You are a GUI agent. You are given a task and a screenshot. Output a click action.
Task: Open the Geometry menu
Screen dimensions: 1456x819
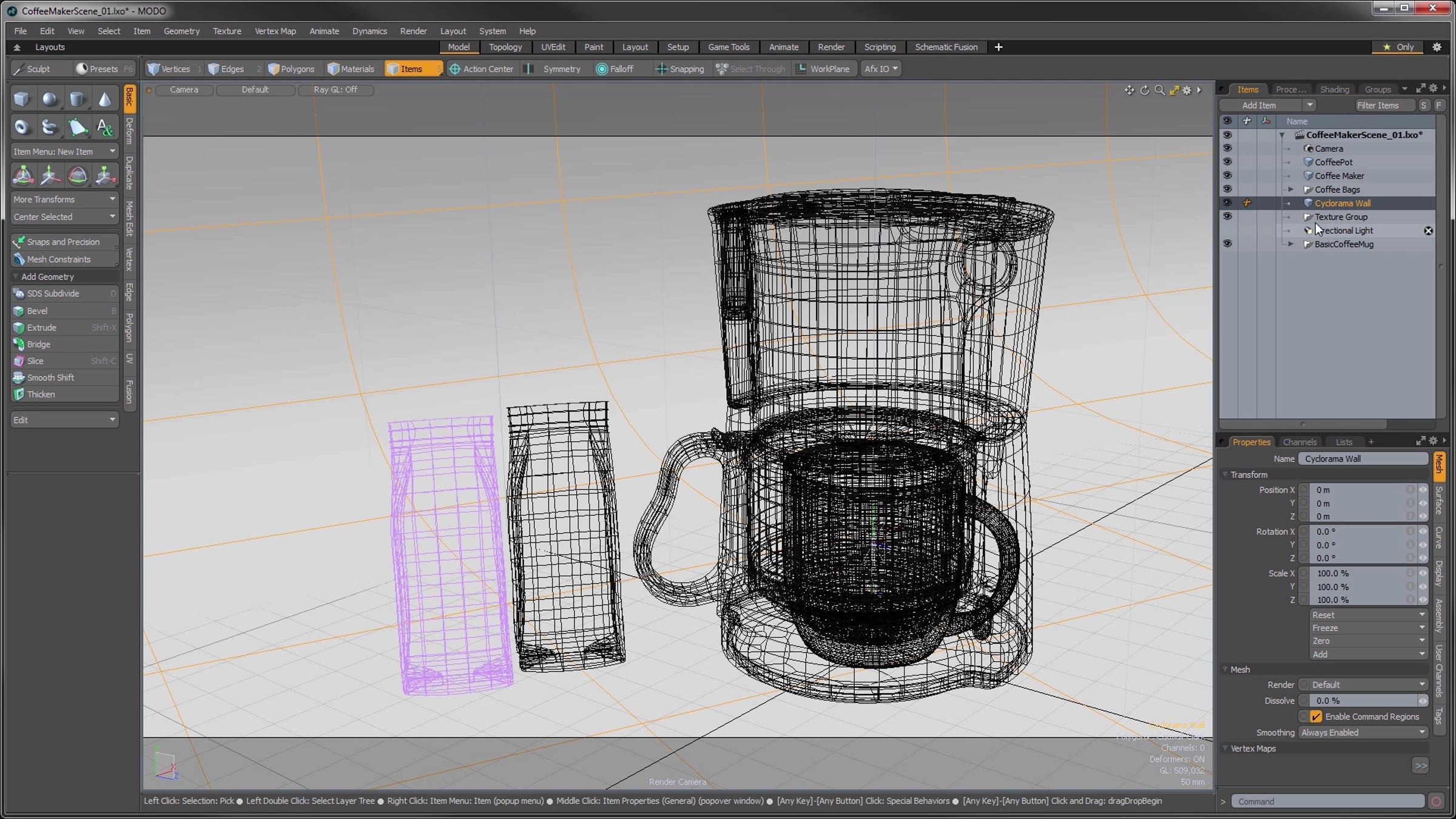(181, 31)
